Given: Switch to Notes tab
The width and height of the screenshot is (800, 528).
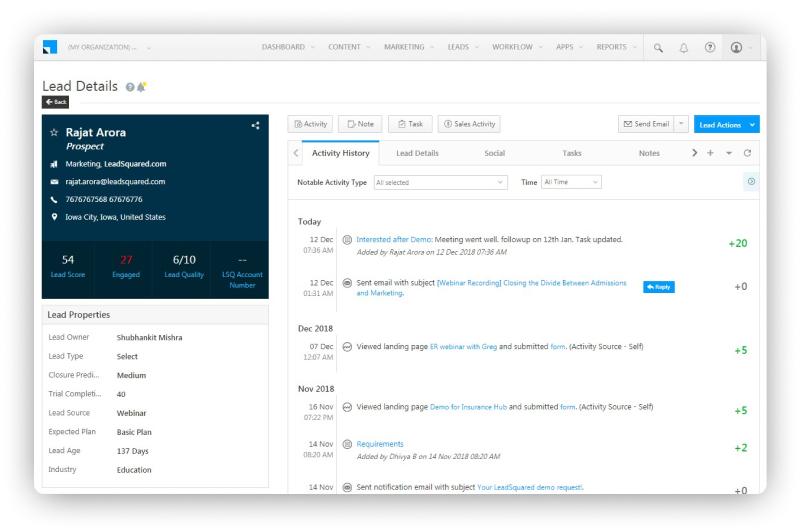Looking at the screenshot, I should coord(649,153).
